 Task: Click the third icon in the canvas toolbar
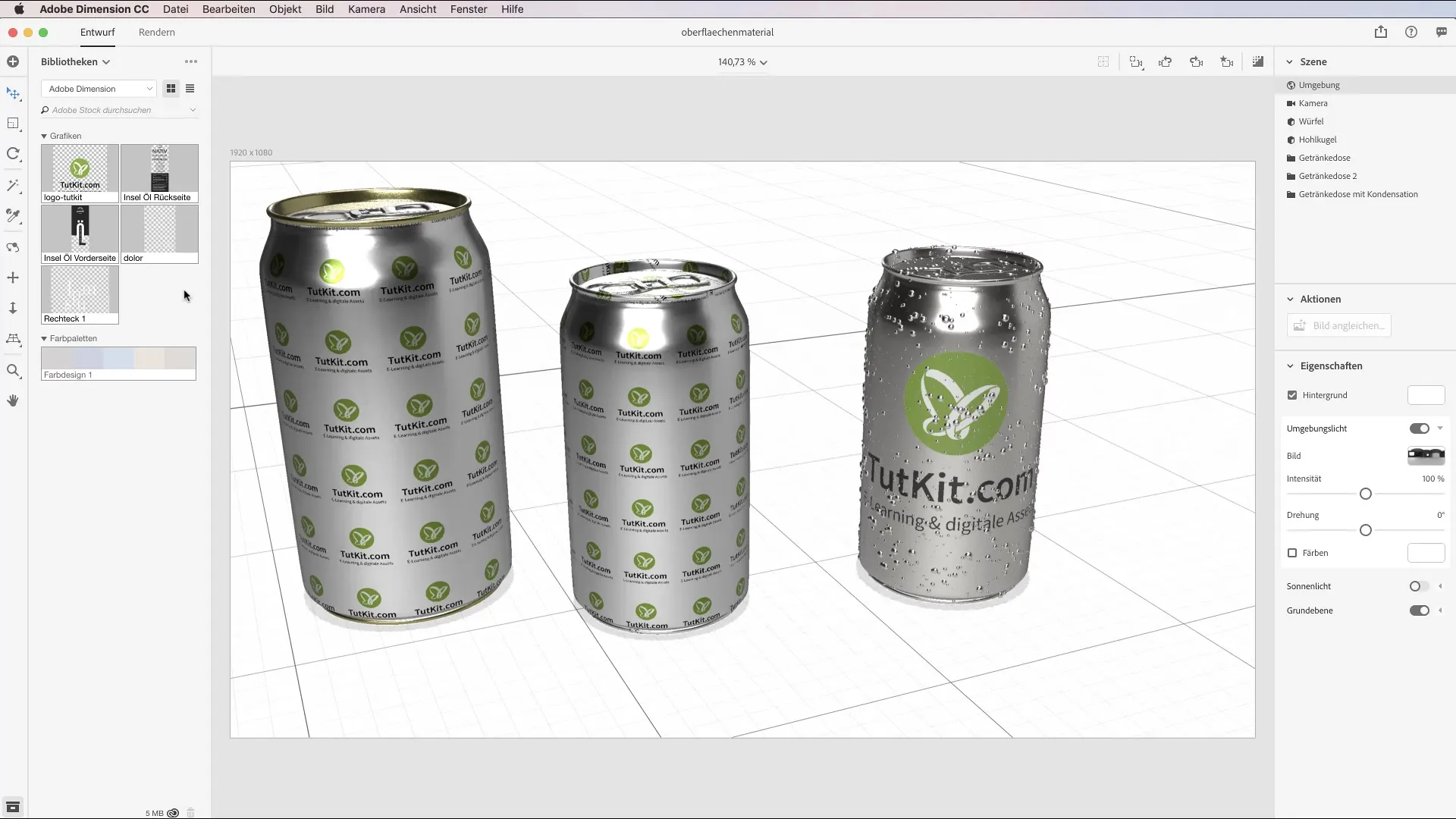[x=1166, y=62]
